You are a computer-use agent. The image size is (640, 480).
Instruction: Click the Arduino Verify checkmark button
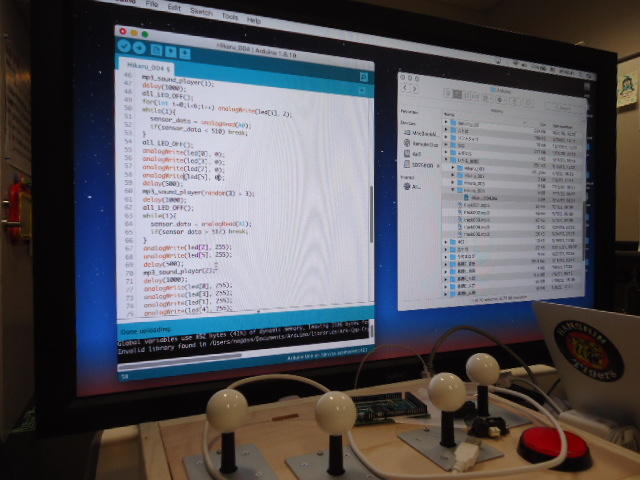tap(124, 46)
